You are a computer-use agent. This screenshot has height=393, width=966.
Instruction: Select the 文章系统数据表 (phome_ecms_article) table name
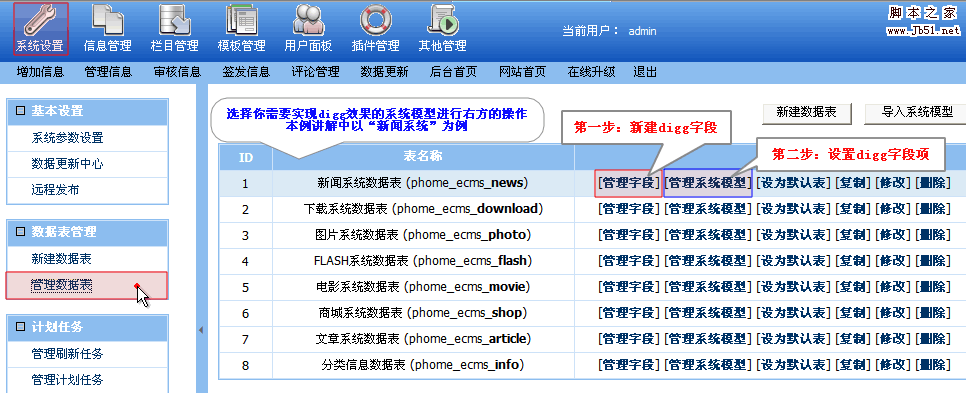(423, 339)
